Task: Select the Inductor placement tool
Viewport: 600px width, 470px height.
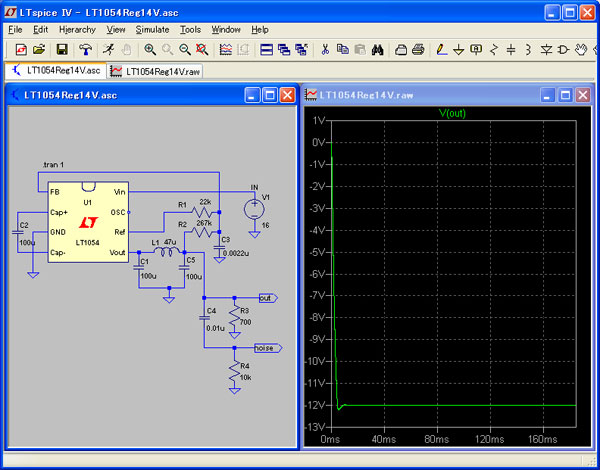Action: point(528,49)
